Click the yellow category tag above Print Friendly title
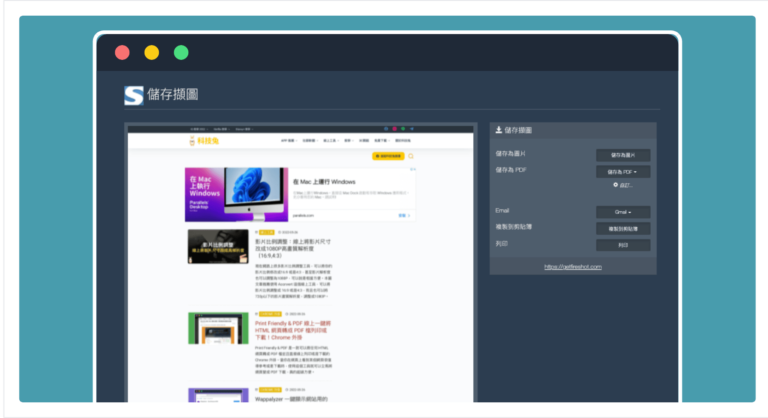This screenshot has width=768, height=418. pos(270,314)
